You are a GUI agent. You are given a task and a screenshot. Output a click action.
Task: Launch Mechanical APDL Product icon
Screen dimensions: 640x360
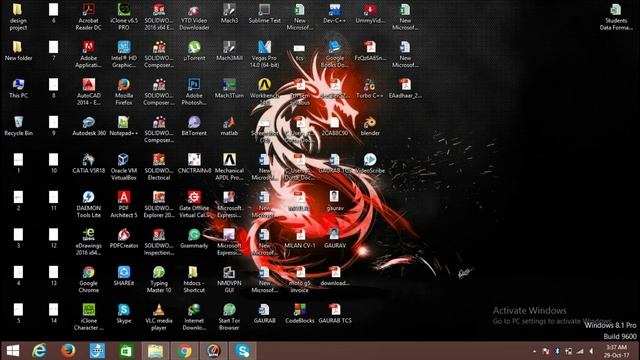(229, 167)
